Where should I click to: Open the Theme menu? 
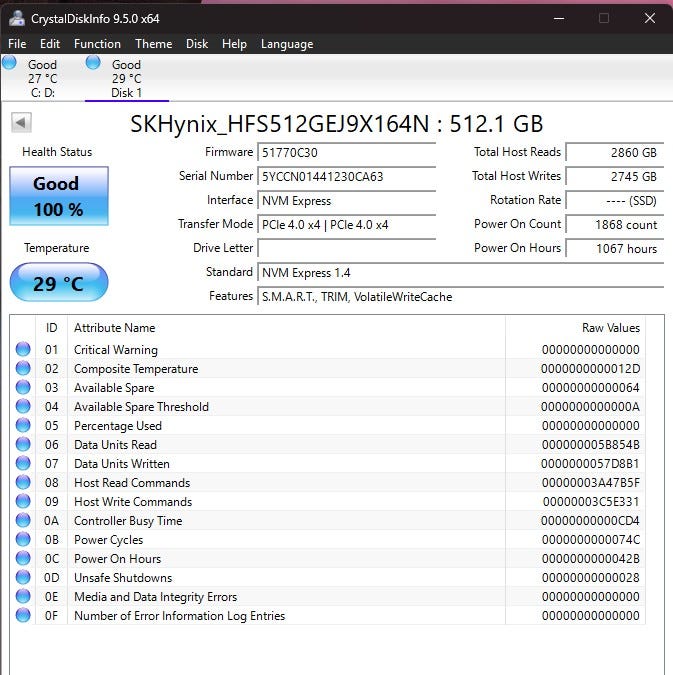pos(154,44)
